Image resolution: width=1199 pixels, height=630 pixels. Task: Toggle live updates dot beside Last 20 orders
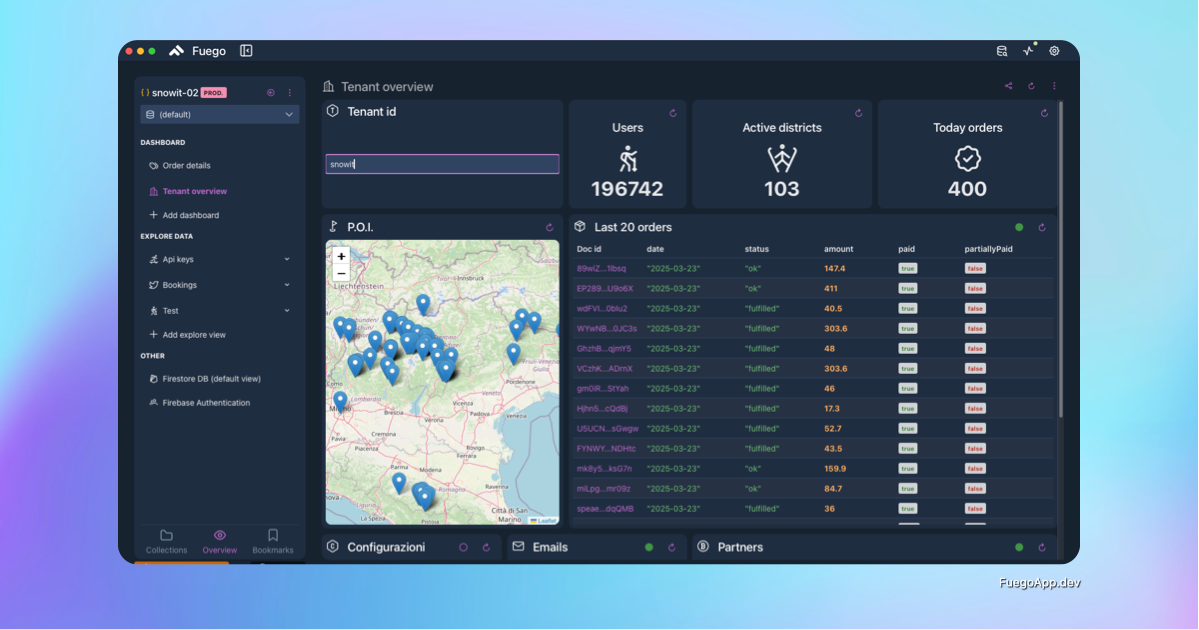(x=1021, y=227)
